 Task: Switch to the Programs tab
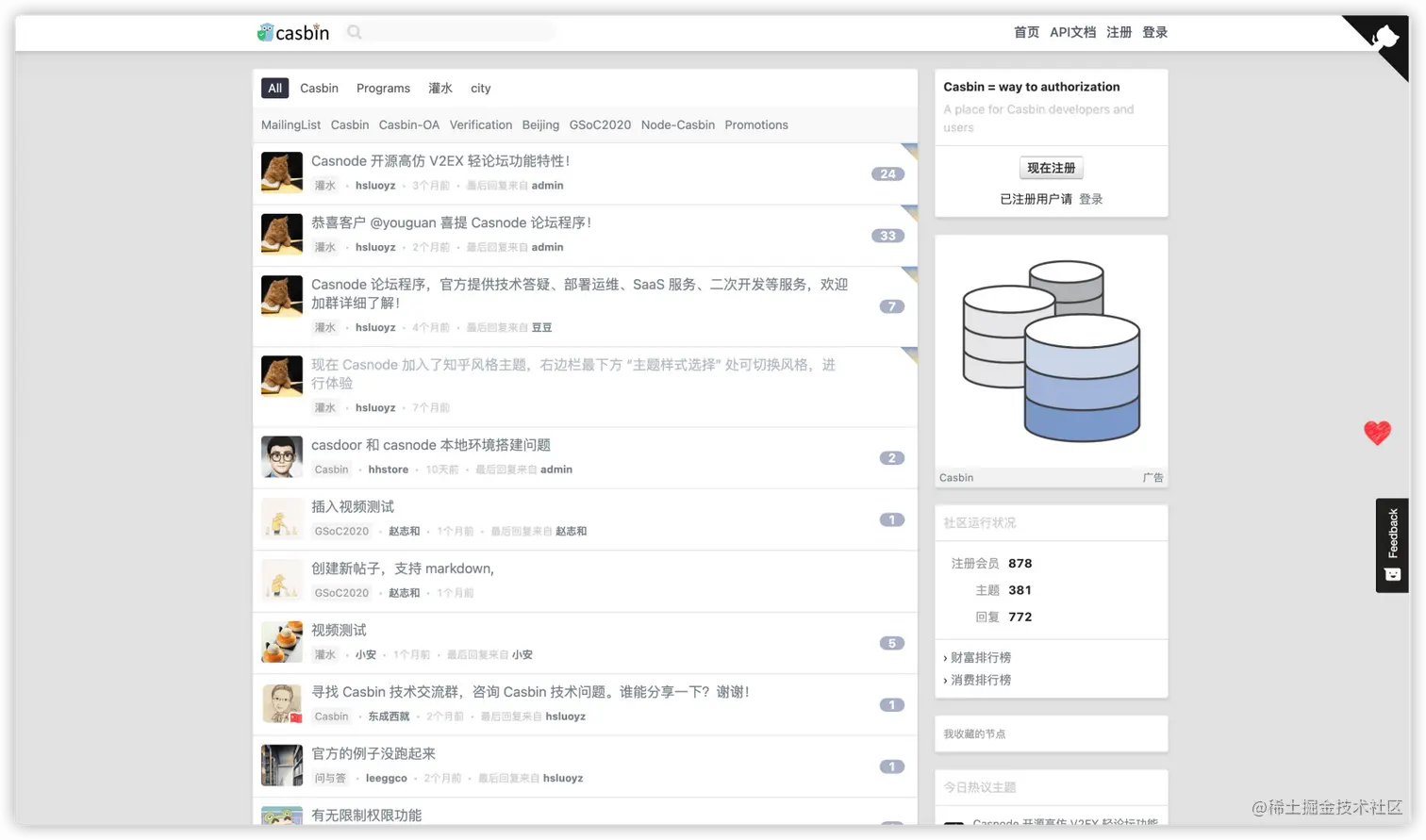(383, 88)
